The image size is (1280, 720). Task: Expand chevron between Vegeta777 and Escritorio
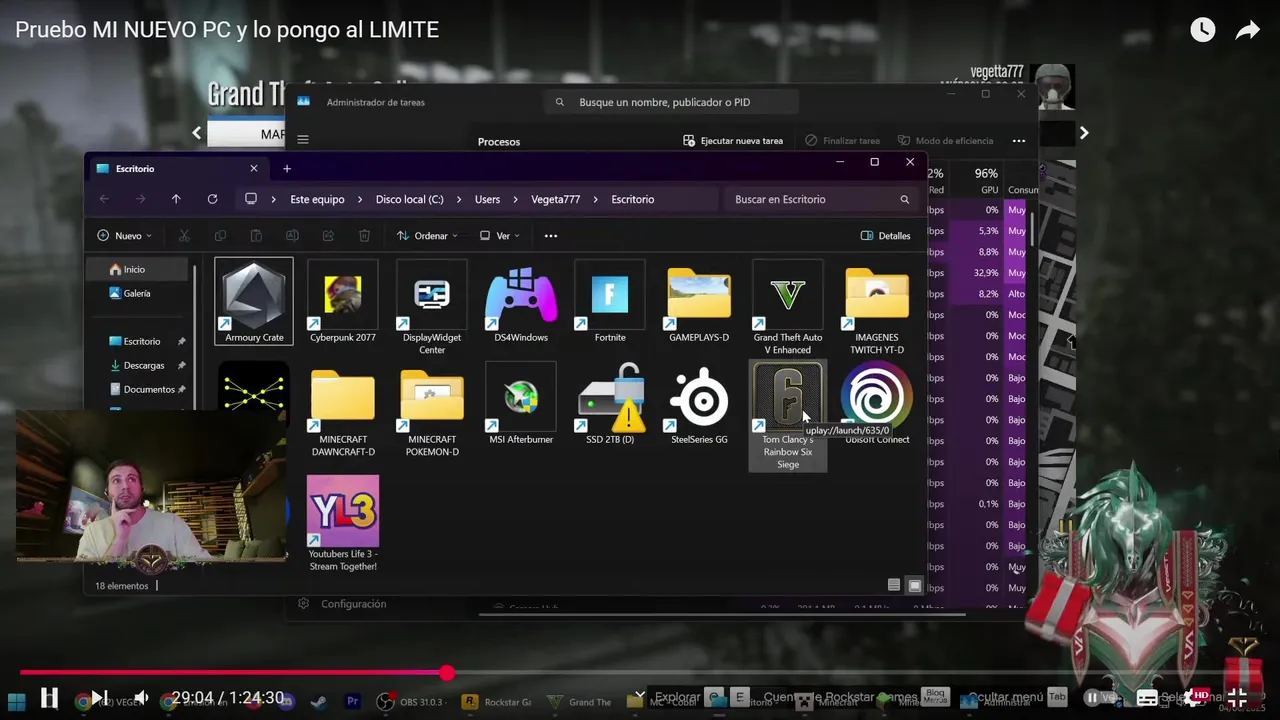(596, 199)
